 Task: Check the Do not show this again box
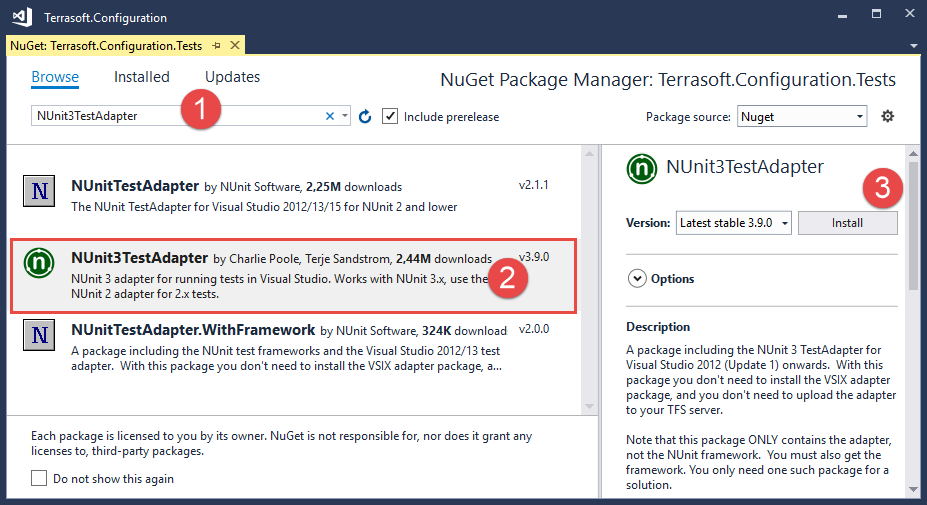(x=39, y=479)
